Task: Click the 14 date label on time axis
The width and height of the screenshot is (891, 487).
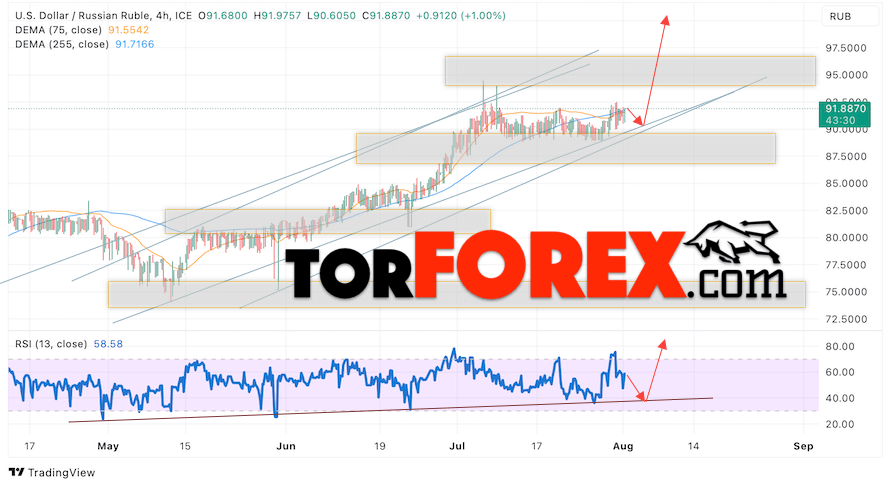Action: (x=693, y=446)
